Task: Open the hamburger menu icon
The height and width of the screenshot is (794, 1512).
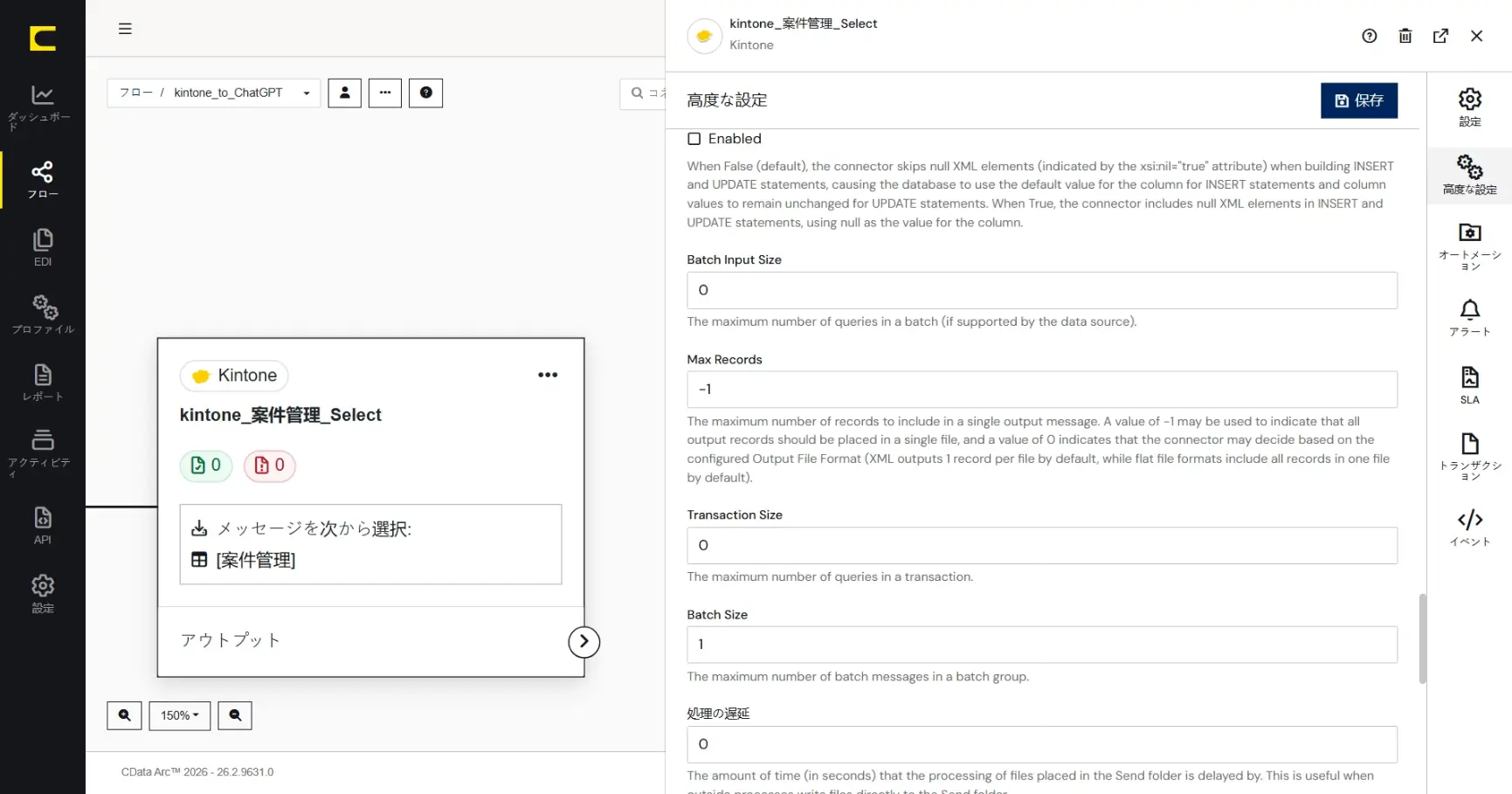Action: click(x=125, y=29)
